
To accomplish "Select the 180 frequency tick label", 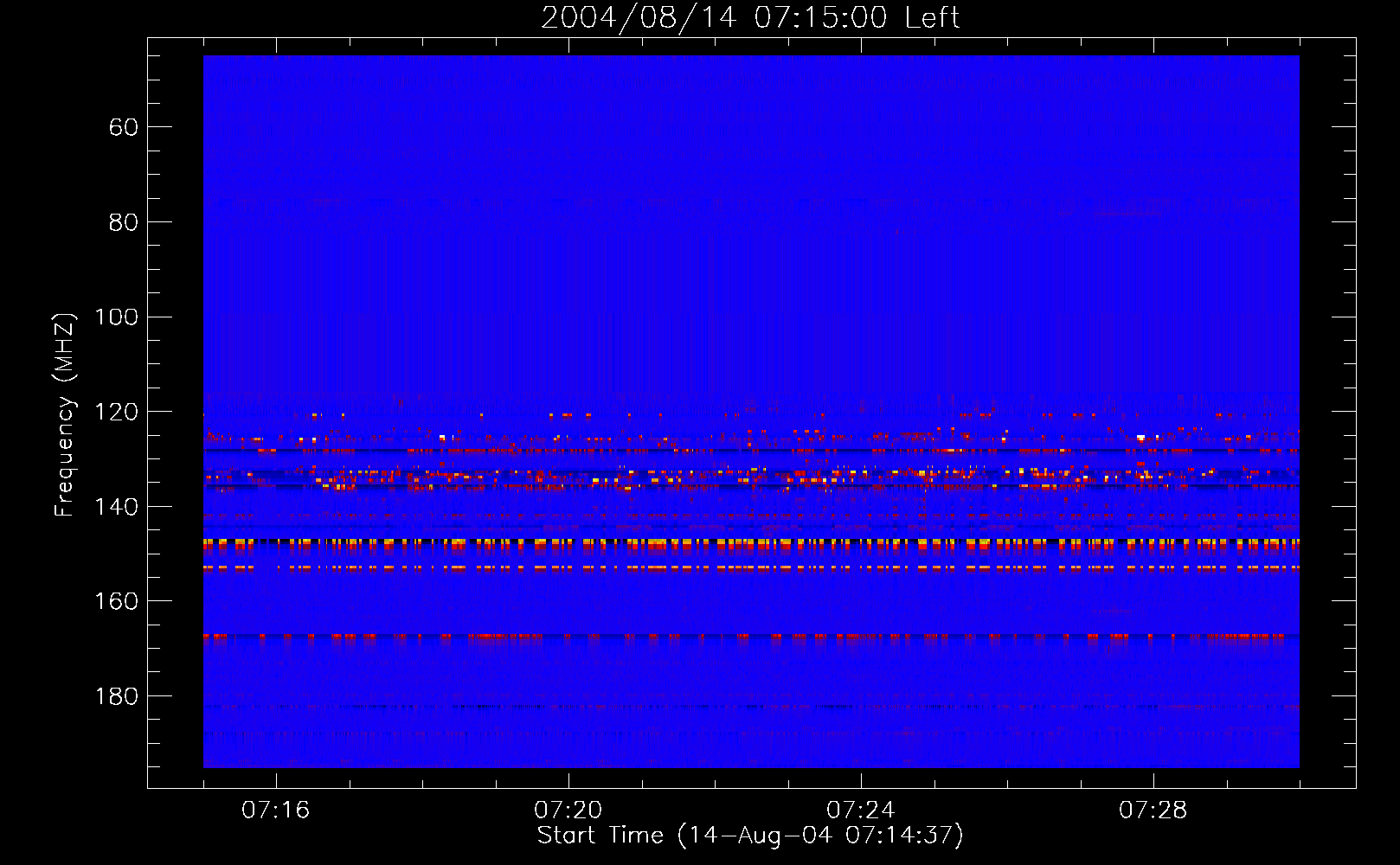I will pyautogui.click(x=116, y=696).
